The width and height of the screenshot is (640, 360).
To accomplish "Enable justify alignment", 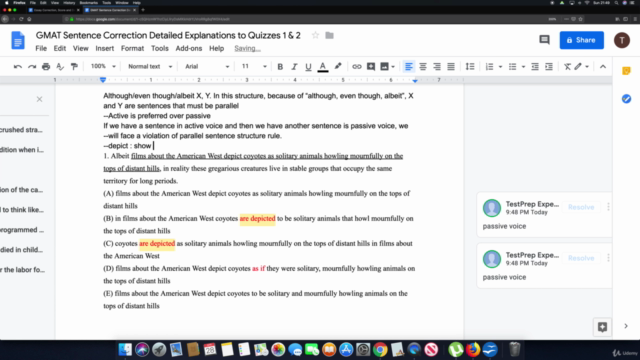I will (x=451, y=67).
